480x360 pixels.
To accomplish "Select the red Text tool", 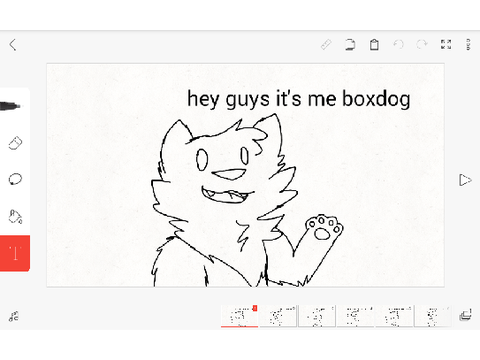I will 15,253.
